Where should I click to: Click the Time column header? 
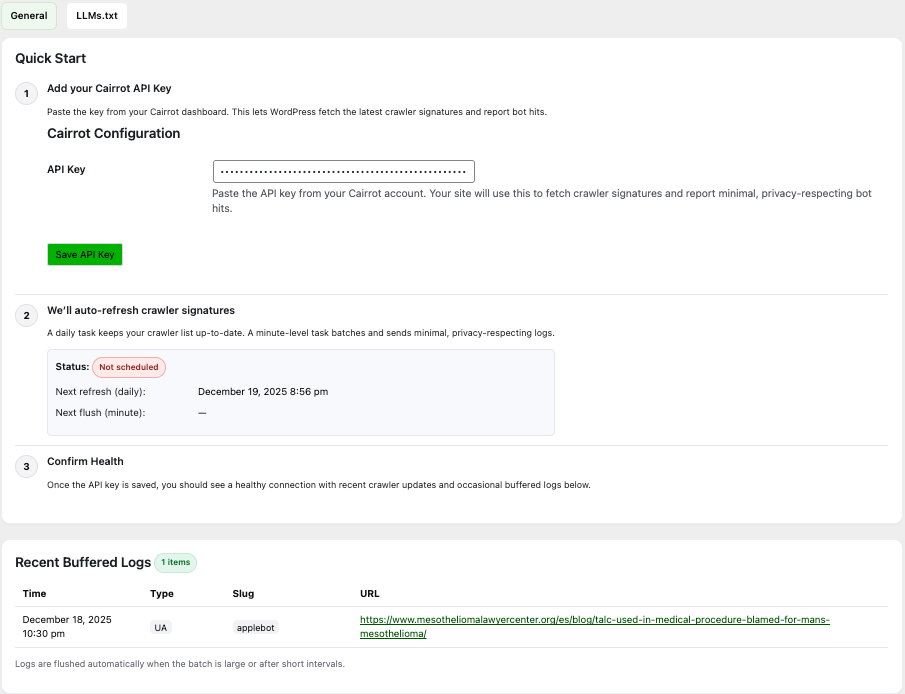coord(35,593)
